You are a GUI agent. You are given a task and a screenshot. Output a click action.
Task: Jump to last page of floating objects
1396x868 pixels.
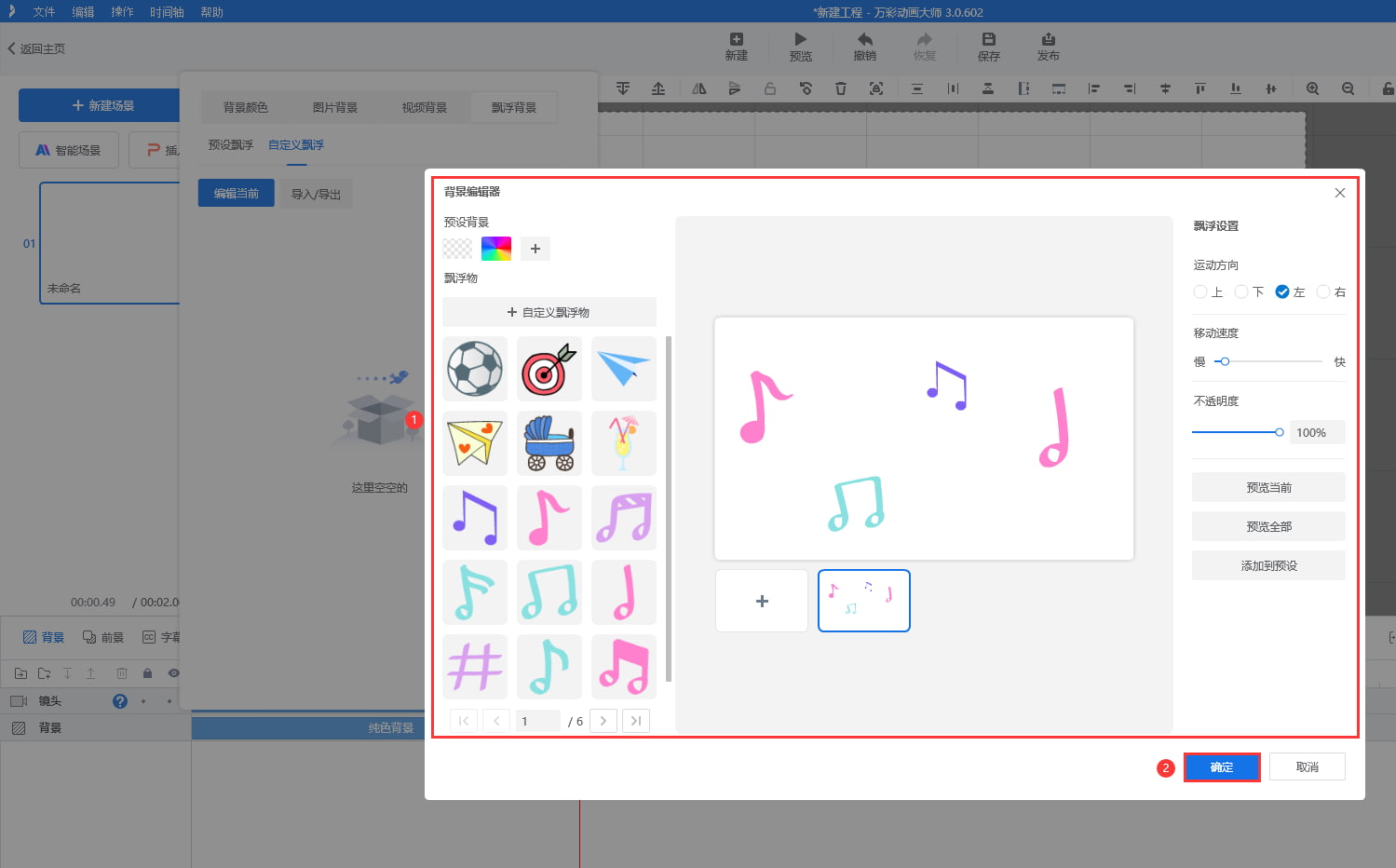636,721
